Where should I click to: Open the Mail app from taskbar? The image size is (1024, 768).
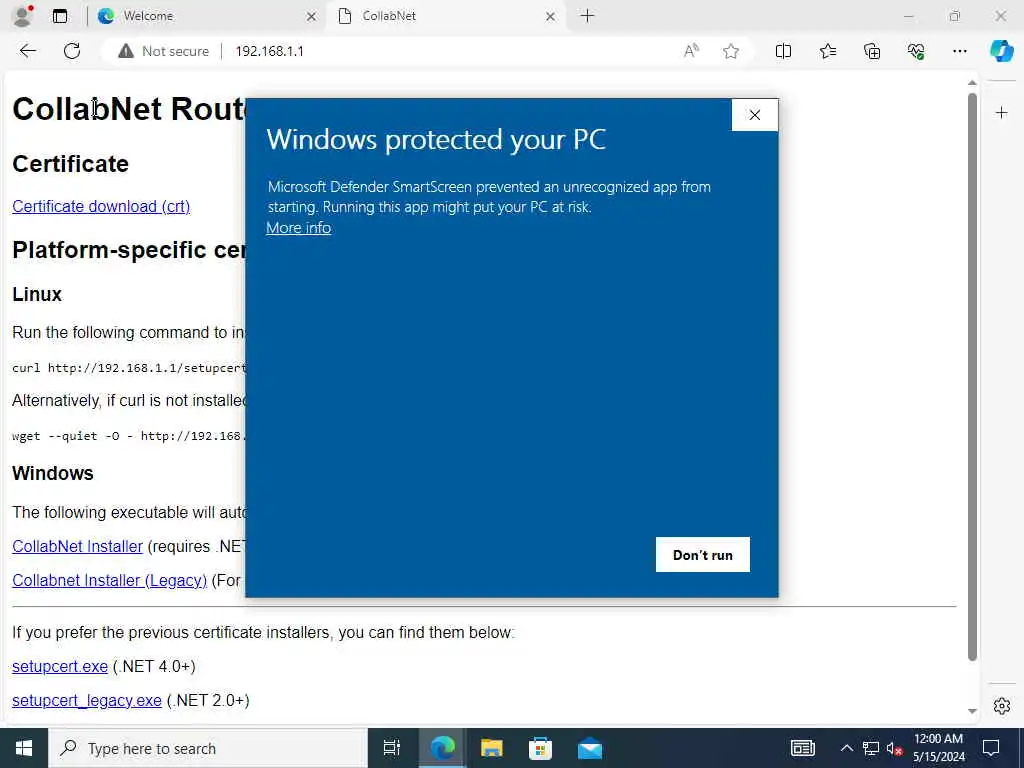click(590, 748)
